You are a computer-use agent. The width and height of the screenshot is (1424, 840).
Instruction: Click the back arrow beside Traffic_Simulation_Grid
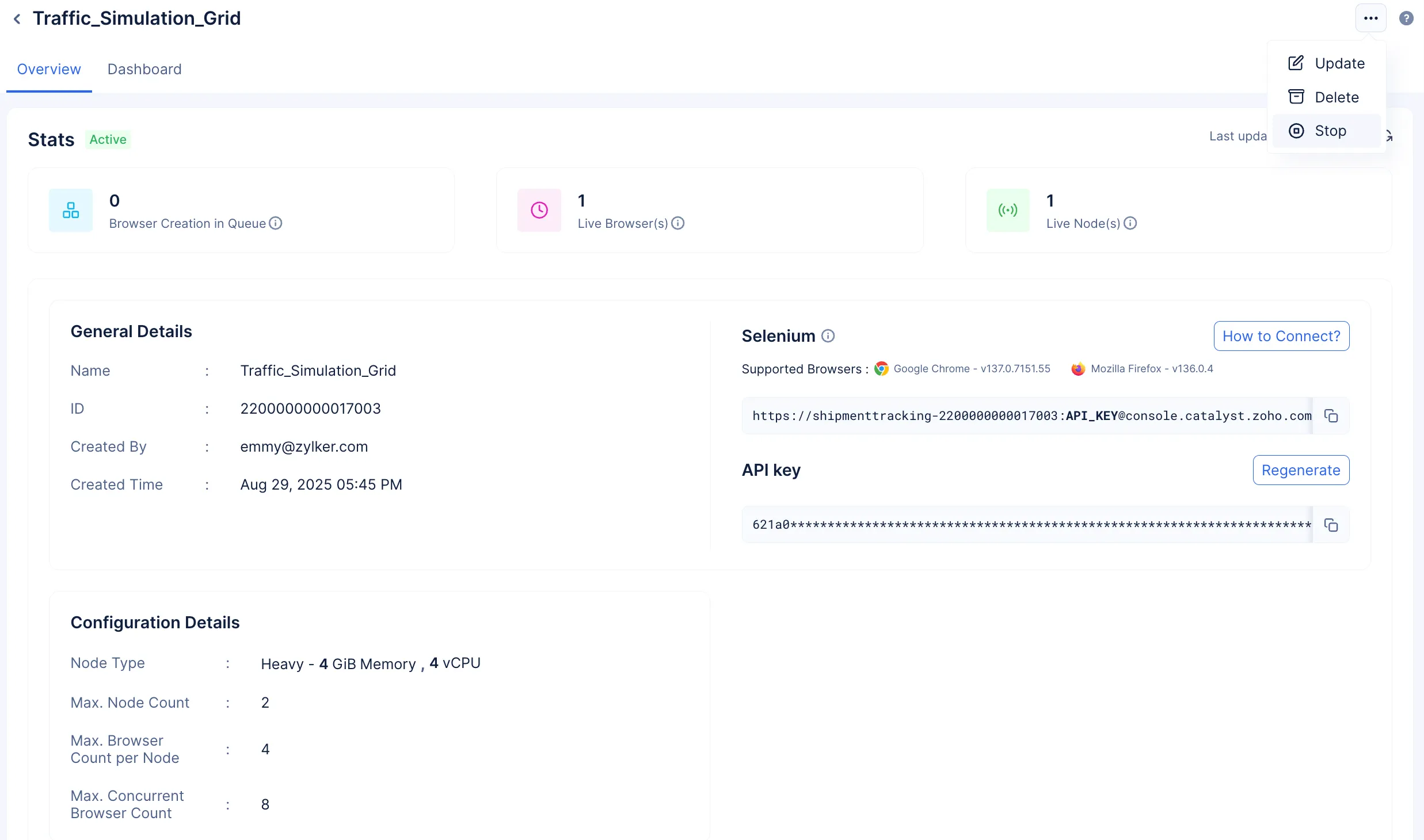(x=17, y=19)
